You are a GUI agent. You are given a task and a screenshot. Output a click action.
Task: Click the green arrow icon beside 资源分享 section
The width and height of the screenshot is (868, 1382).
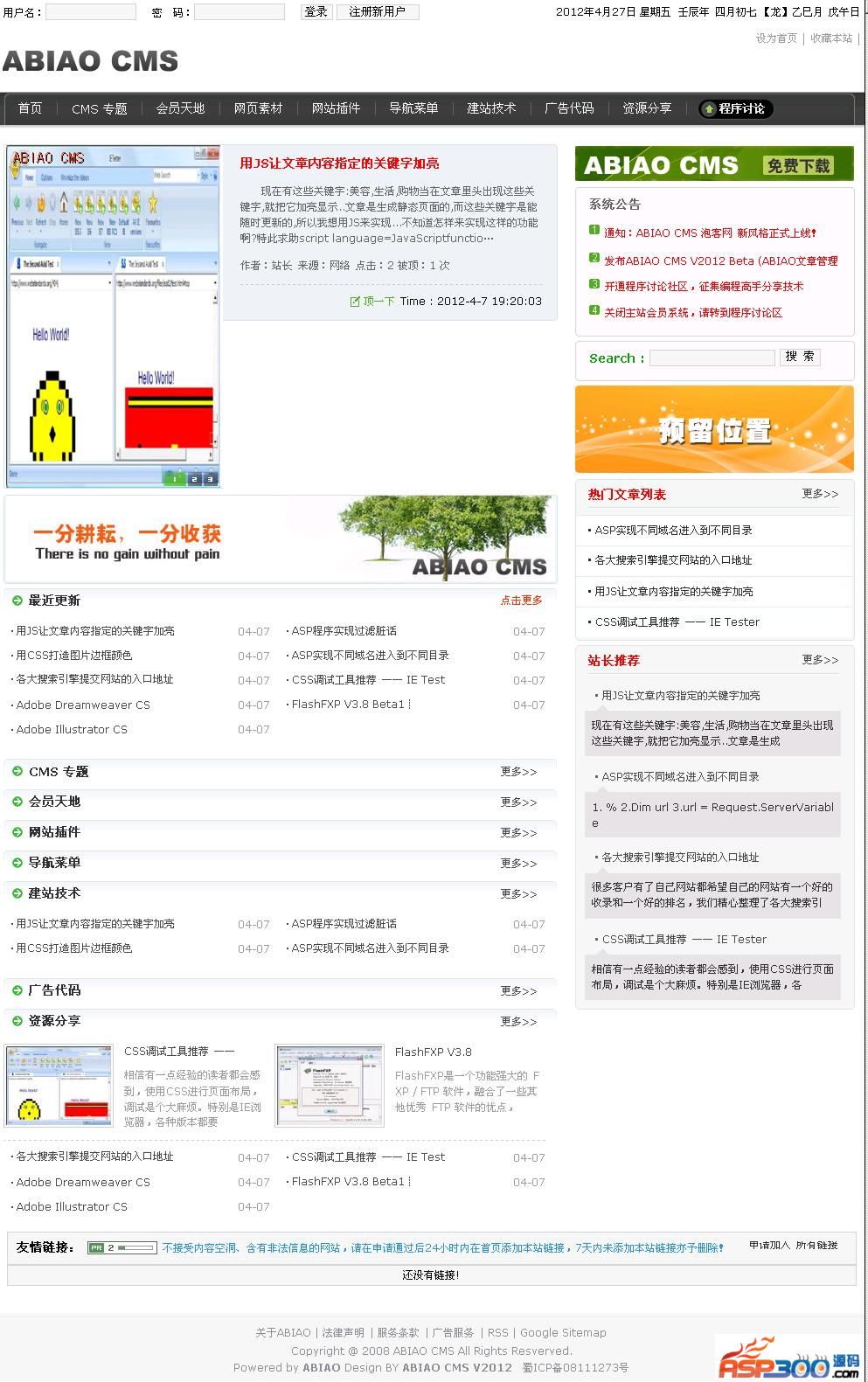coord(17,1020)
